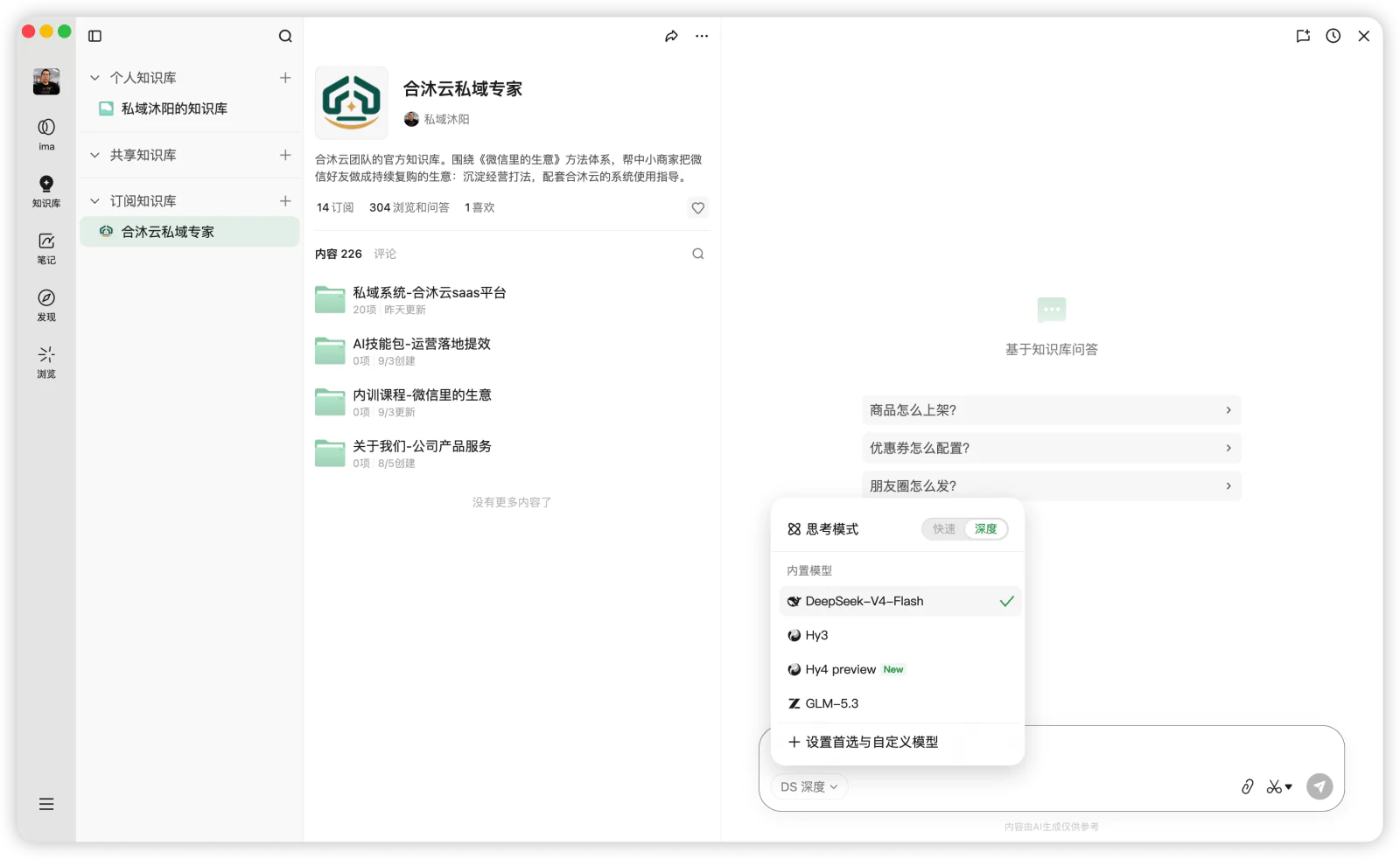Collapse the 共享知识库 section

[x=94, y=155]
